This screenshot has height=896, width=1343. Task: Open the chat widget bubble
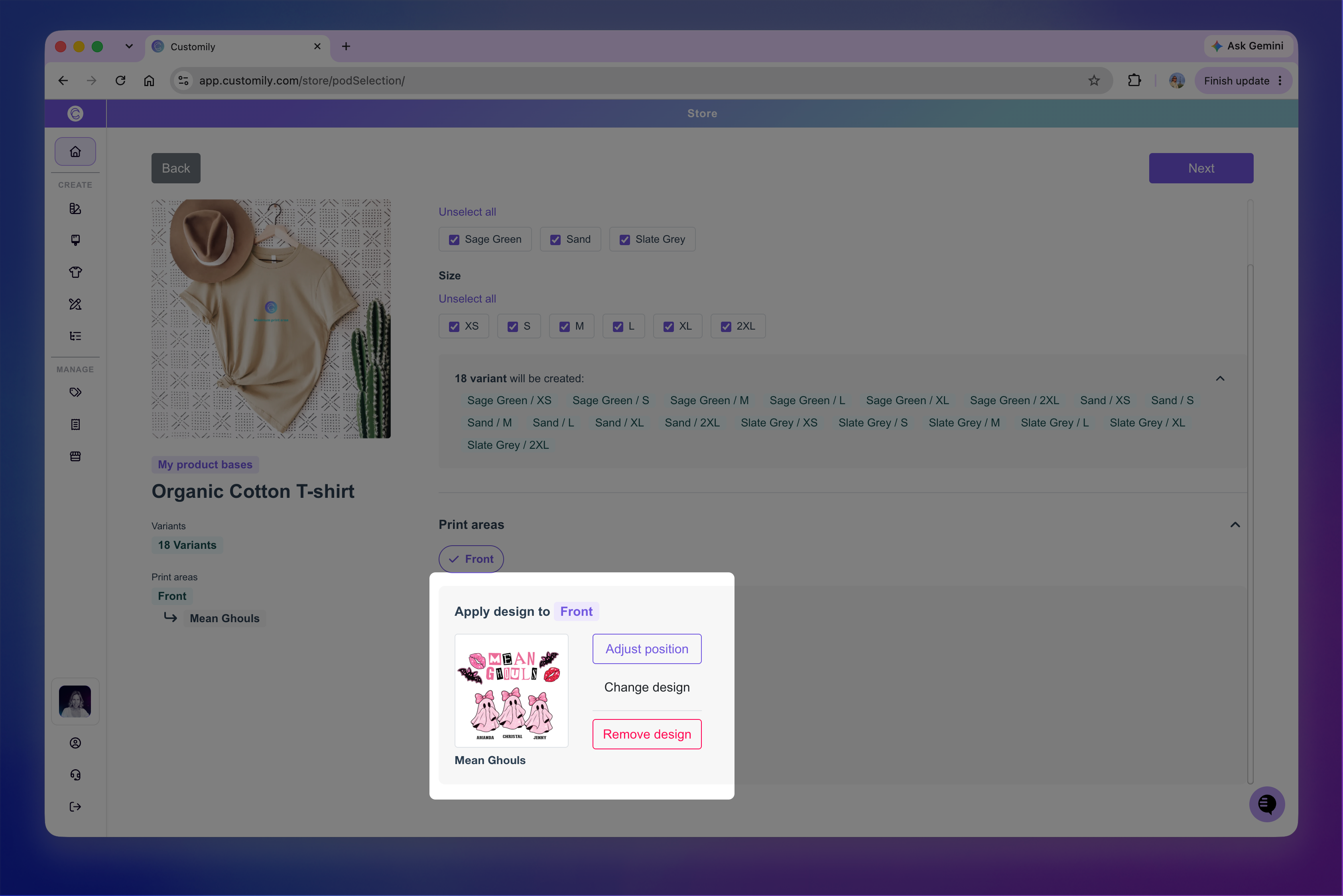[x=1266, y=804]
